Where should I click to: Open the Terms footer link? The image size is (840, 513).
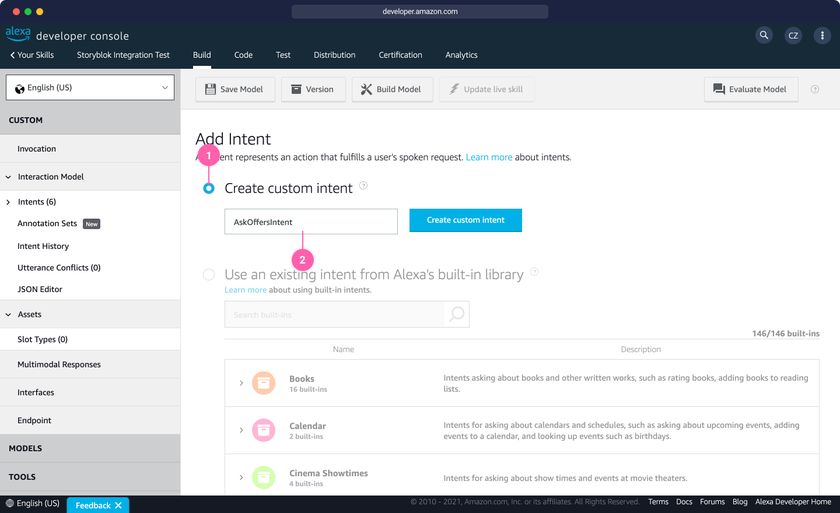pos(658,502)
